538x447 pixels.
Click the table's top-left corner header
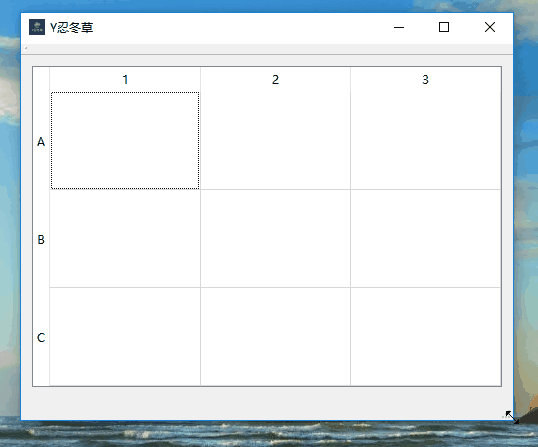(41, 79)
